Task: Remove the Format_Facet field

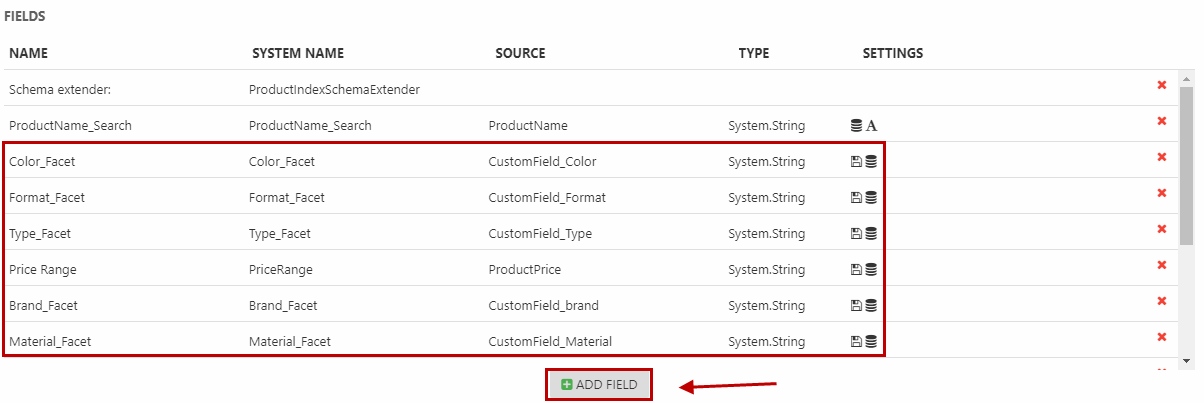Action: pos(1161,193)
